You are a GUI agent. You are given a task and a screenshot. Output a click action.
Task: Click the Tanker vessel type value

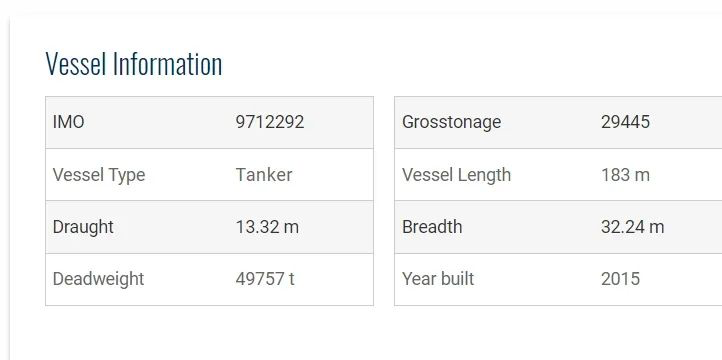click(264, 174)
